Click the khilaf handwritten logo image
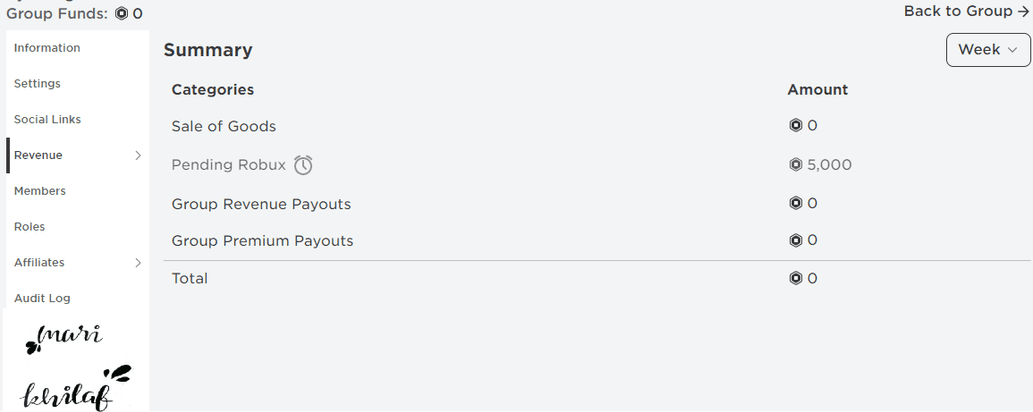The width and height of the screenshot is (1033, 412). pos(76,388)
